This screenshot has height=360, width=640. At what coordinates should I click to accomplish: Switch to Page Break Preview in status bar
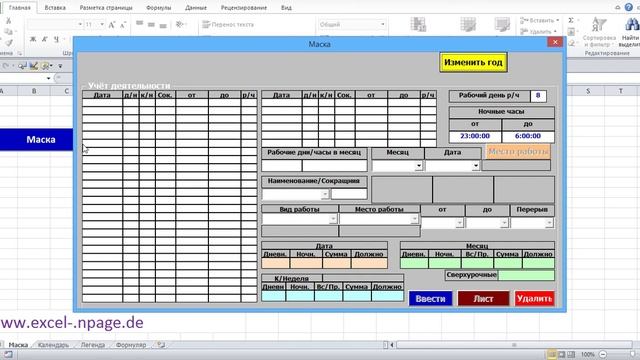(571, 354)
